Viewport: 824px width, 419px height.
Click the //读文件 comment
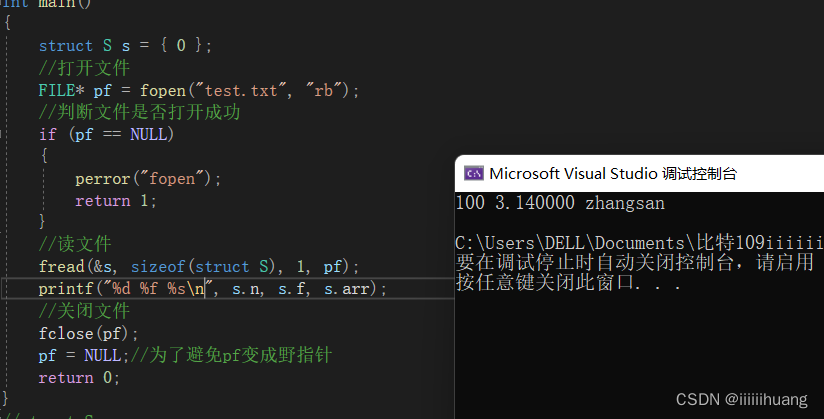coord(75,244)
